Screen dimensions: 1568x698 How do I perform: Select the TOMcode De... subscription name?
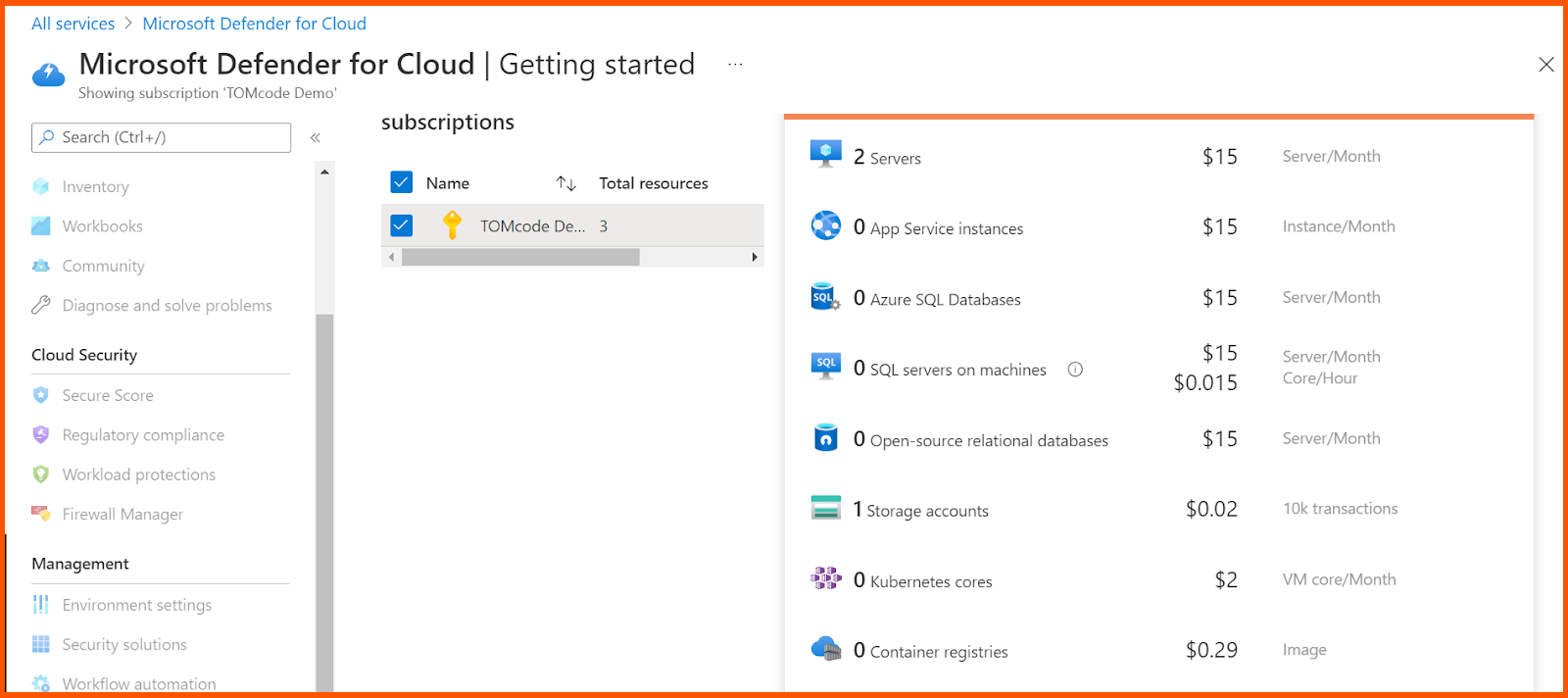pyautogui.click(x=532, y=225)
